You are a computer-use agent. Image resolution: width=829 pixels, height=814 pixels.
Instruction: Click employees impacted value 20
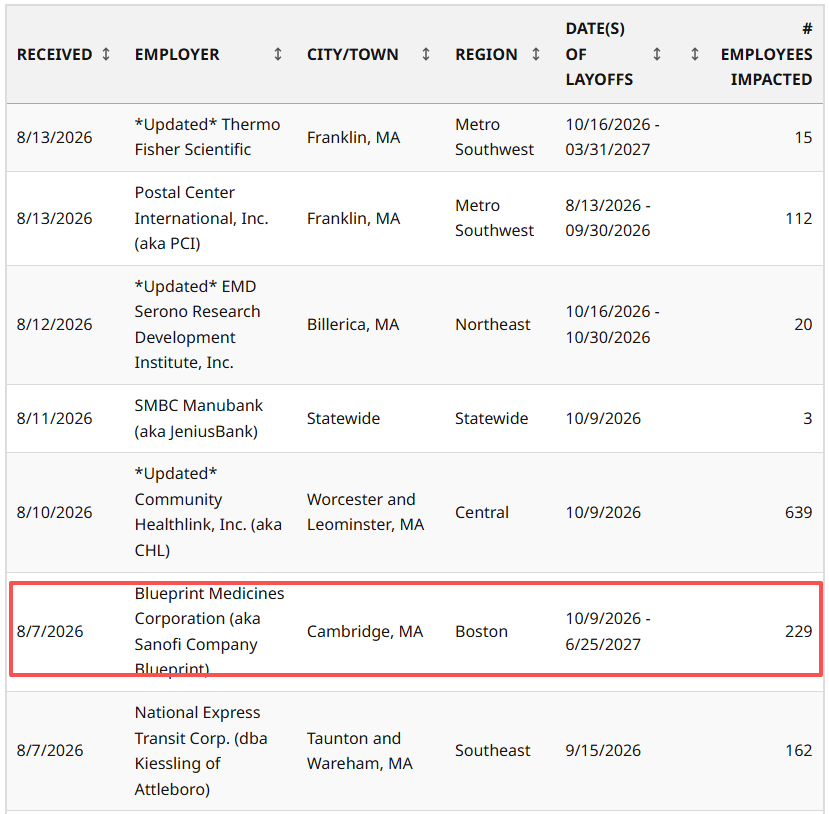tap(803, 324)
